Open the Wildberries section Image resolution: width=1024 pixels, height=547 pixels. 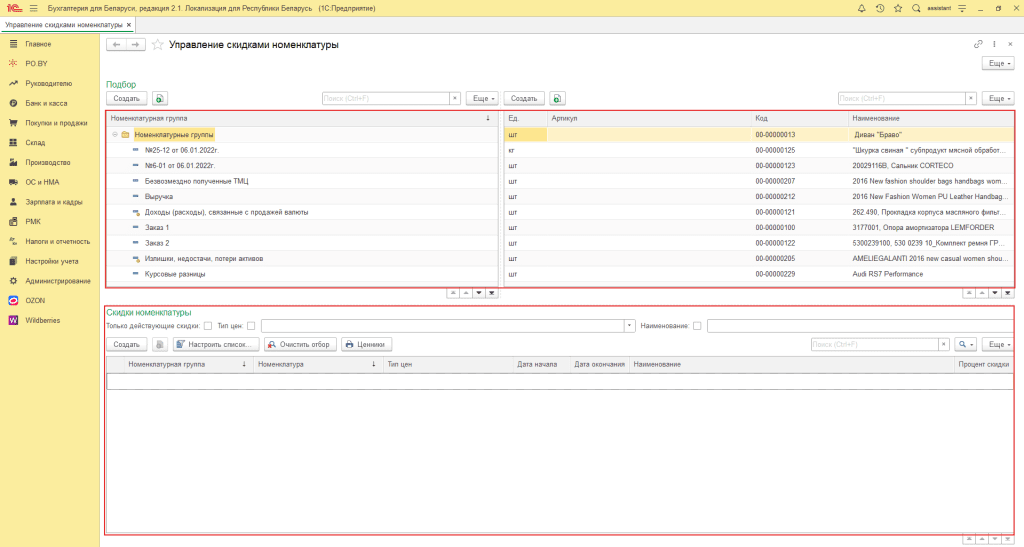point(42,320)
